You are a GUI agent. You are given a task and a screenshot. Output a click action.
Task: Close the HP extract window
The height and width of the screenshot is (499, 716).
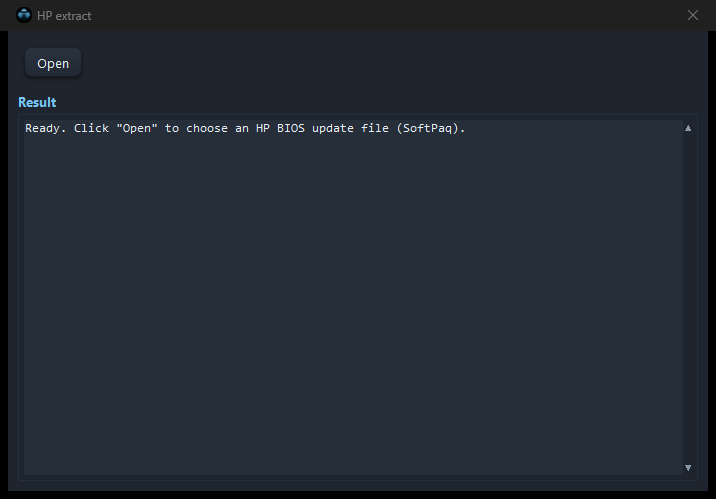(693, 15)
